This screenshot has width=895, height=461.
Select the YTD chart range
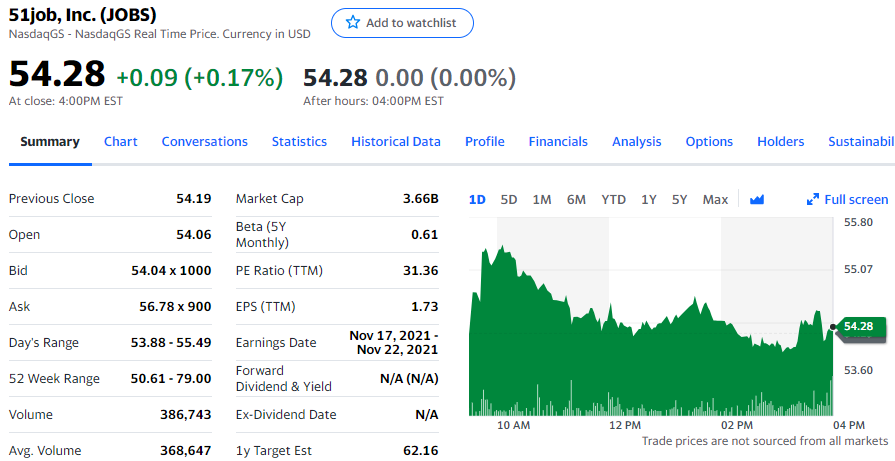[613, 200]
